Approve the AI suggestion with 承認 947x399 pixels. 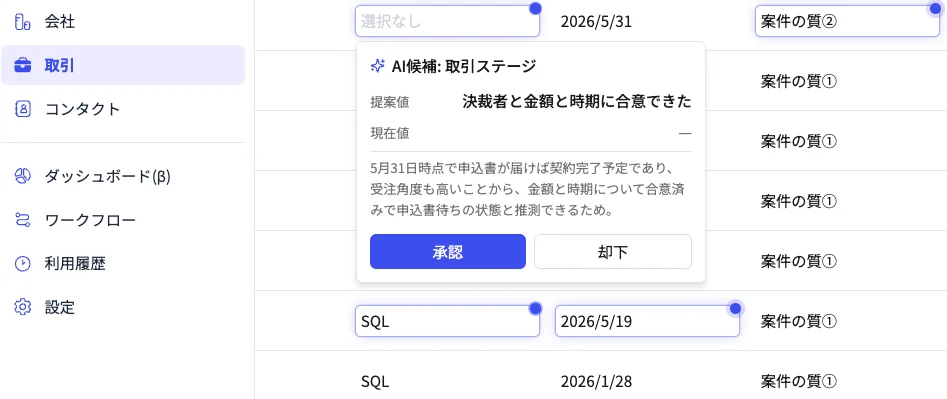coord(448,252)
